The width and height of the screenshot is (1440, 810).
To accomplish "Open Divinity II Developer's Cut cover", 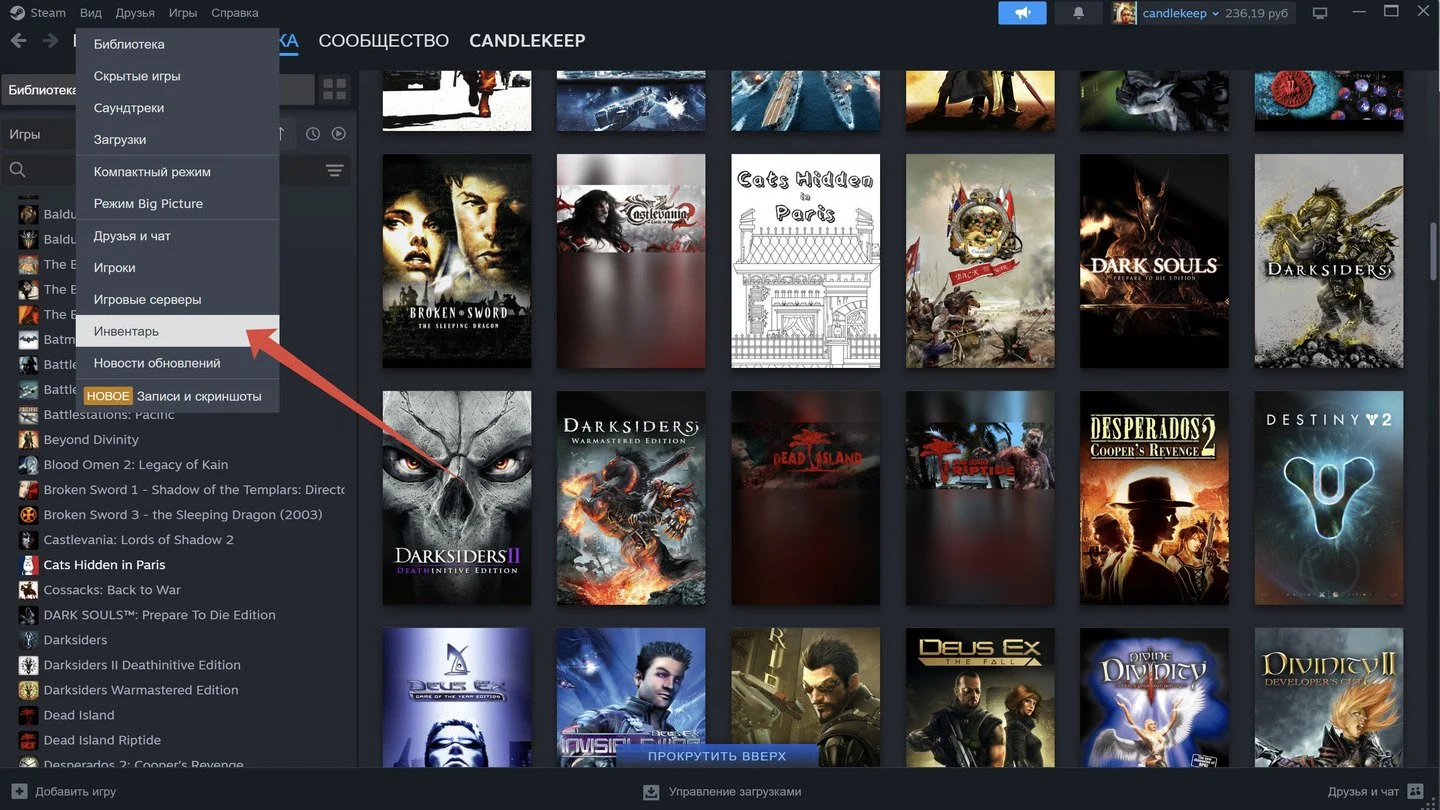I will coord(1329,699).
